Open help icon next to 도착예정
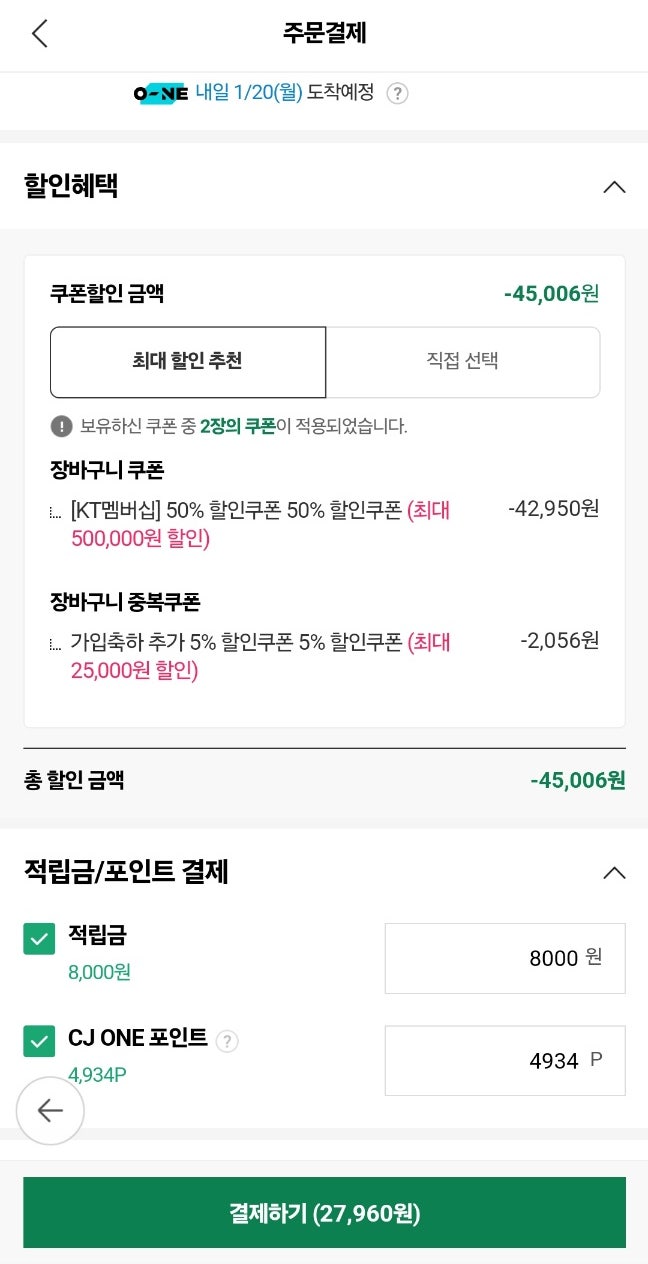 click(x=397, y=94)
